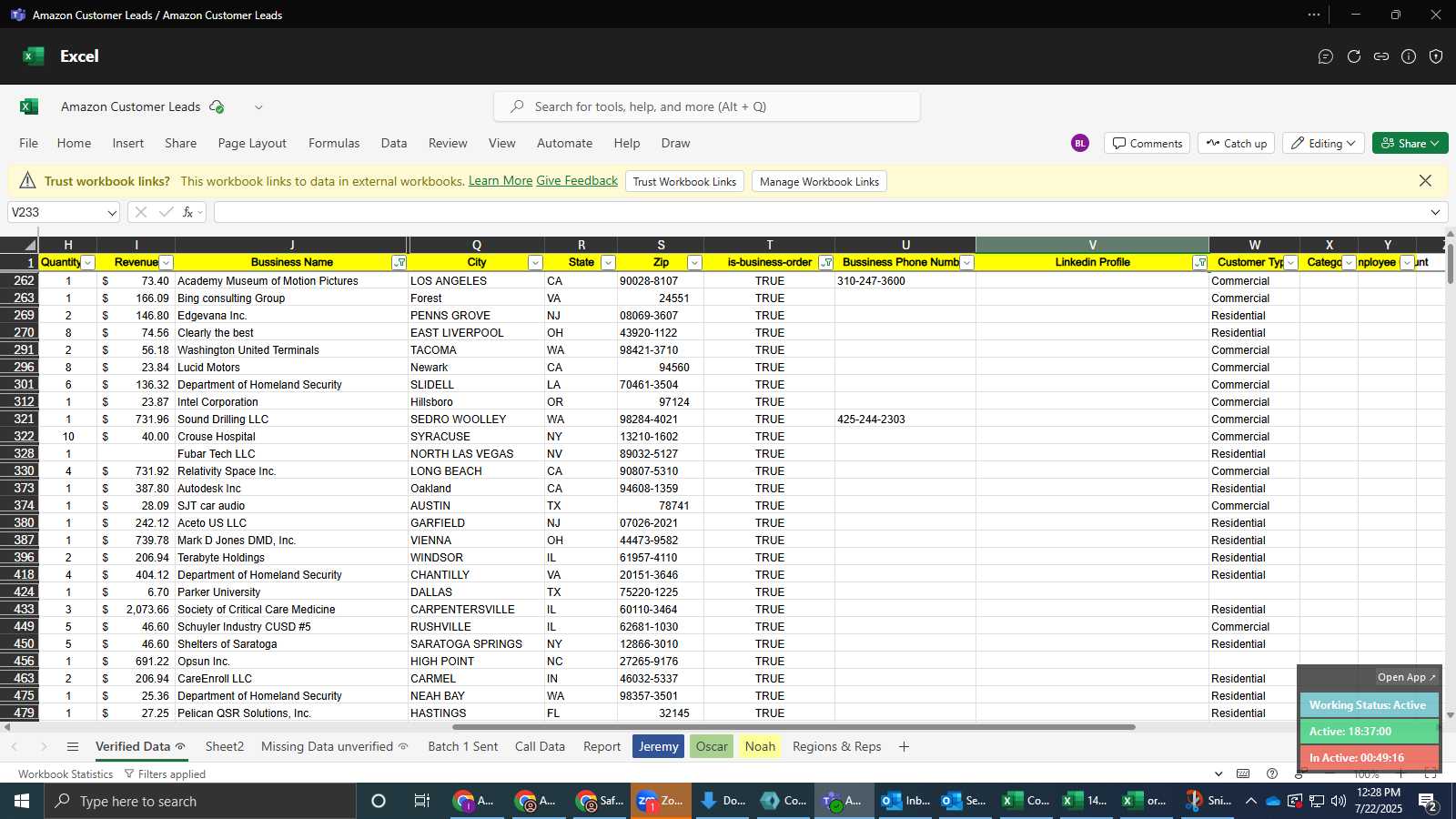Open the is-business-order column filter
The width and height of the screenshot is (1456, 819).
[x=826, y=262]
